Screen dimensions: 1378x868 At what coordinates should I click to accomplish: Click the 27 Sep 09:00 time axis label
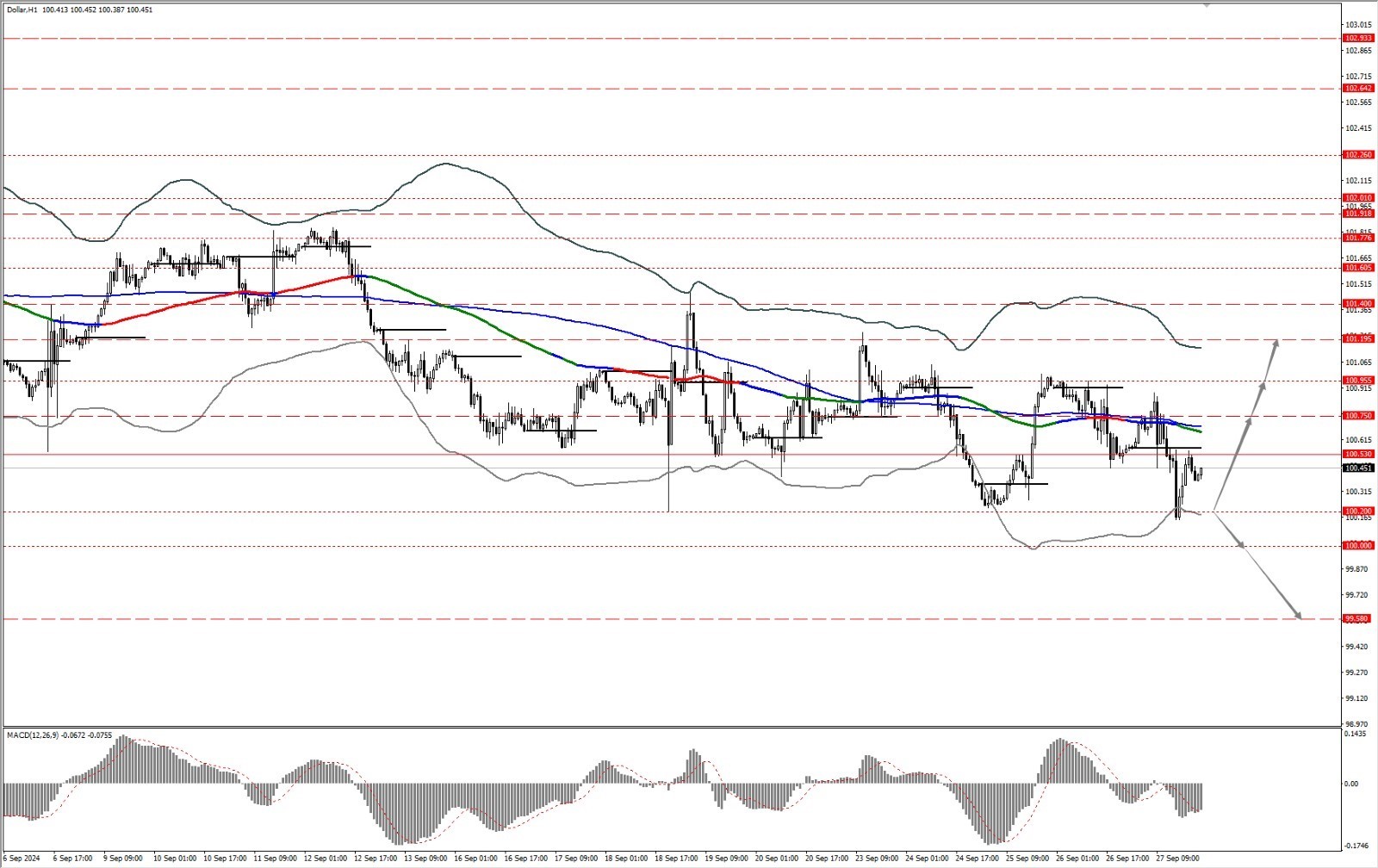tap(1177, 859)
